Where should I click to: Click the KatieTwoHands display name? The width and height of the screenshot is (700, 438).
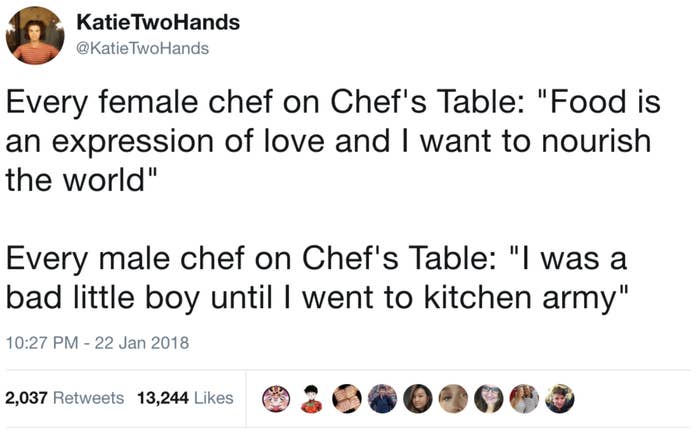tap(158, 22)
